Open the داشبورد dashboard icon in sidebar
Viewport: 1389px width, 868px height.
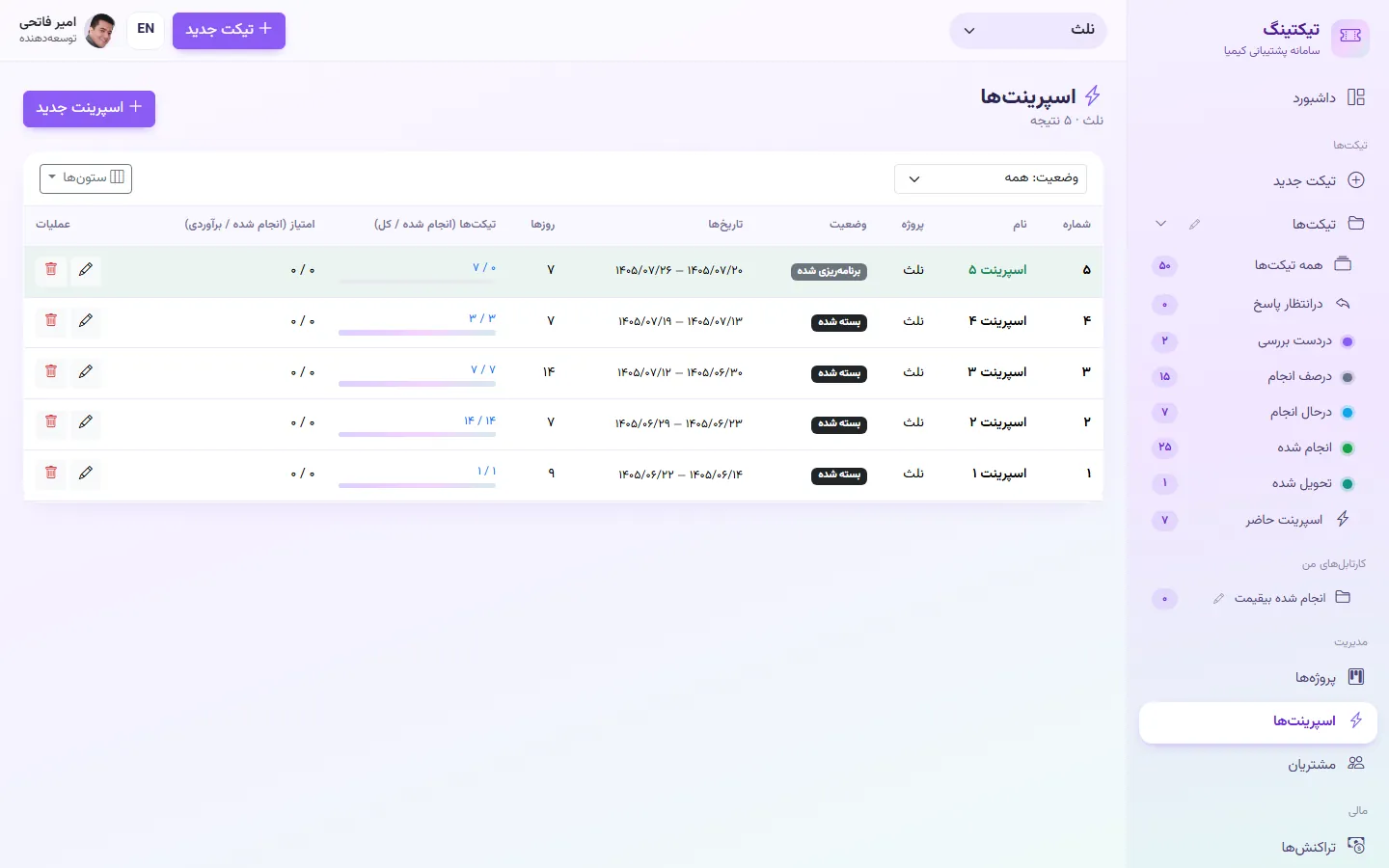1356,97
